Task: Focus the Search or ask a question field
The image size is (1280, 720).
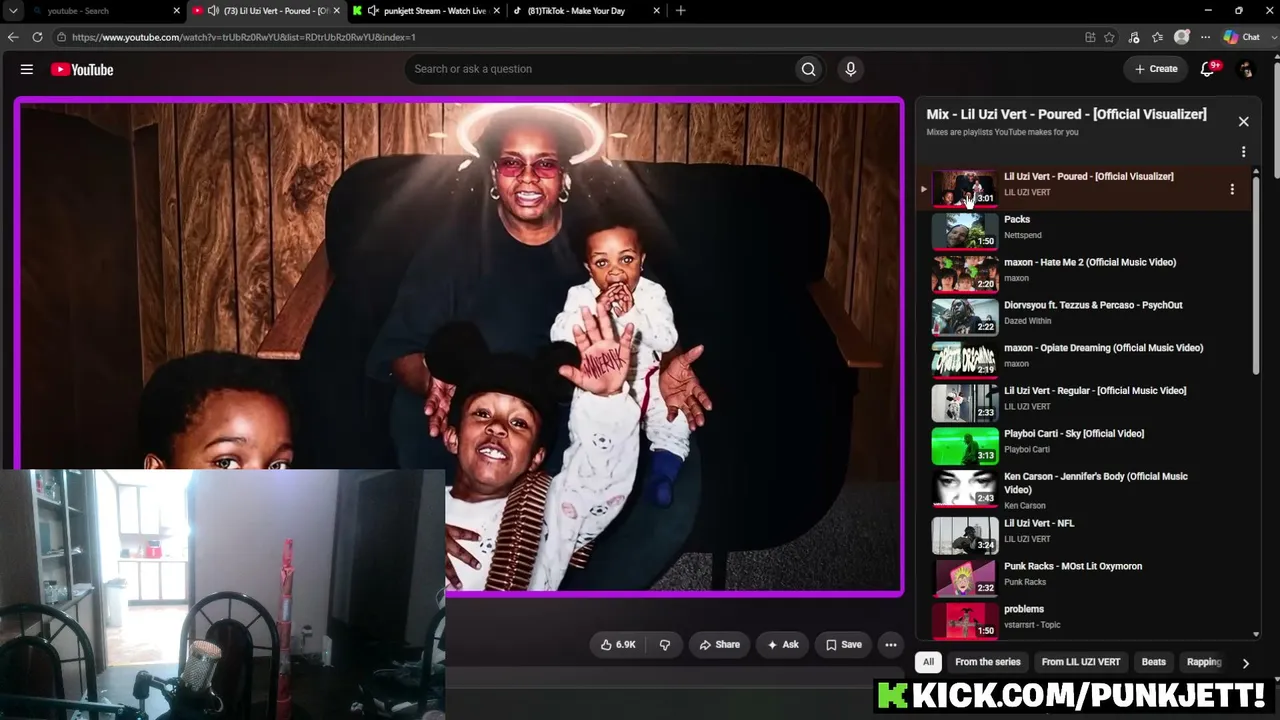Action: tap(598, 69)
